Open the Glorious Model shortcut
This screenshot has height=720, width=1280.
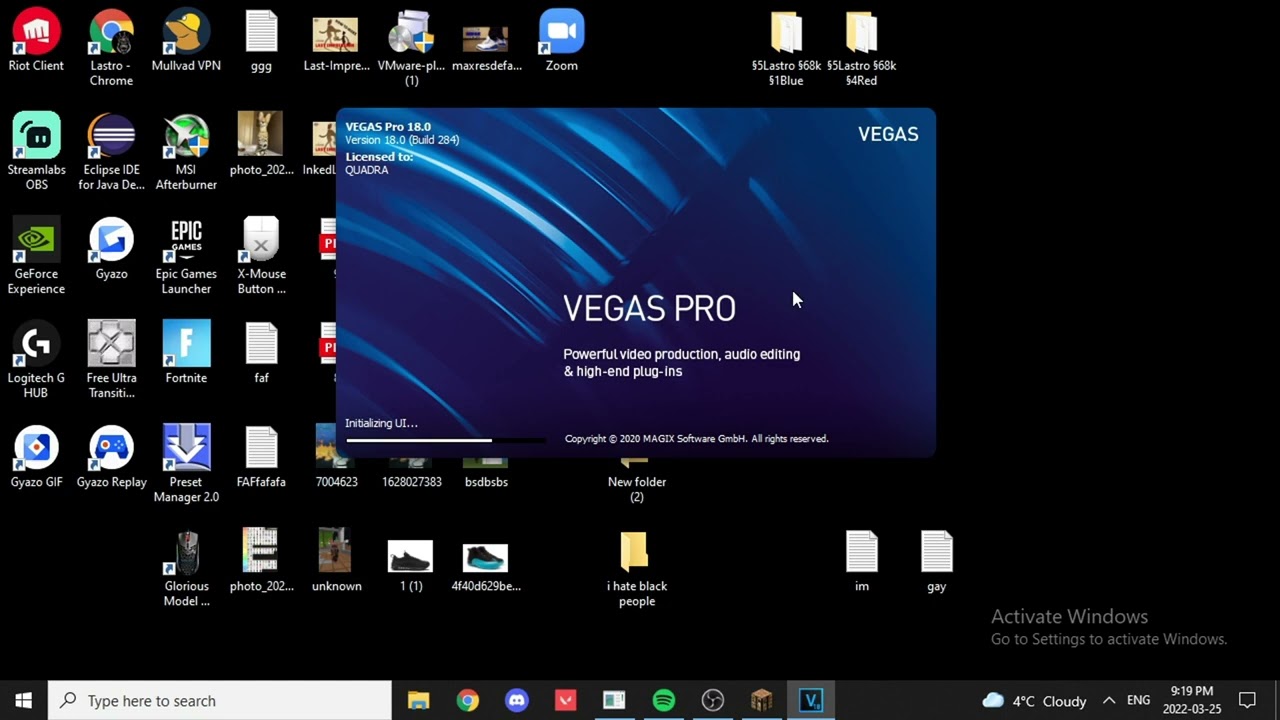click(x=186, y=568)
